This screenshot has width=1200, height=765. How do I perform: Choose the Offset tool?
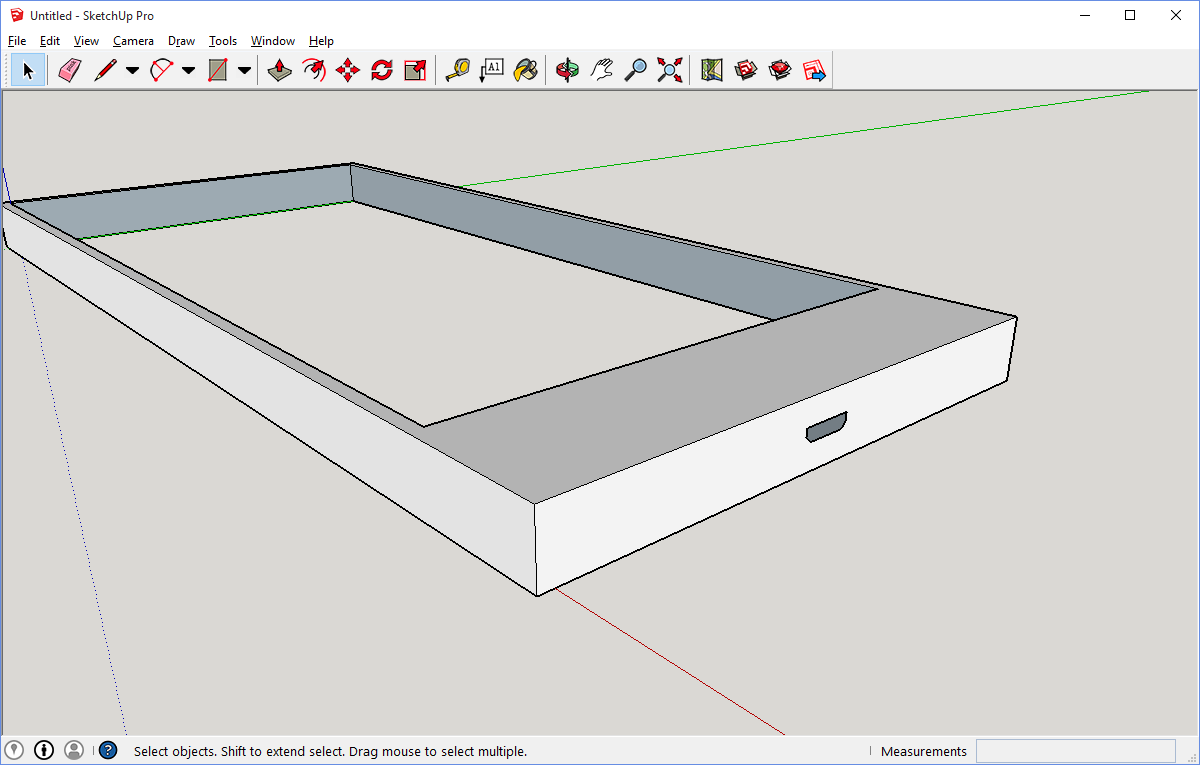tap(314, 70)
